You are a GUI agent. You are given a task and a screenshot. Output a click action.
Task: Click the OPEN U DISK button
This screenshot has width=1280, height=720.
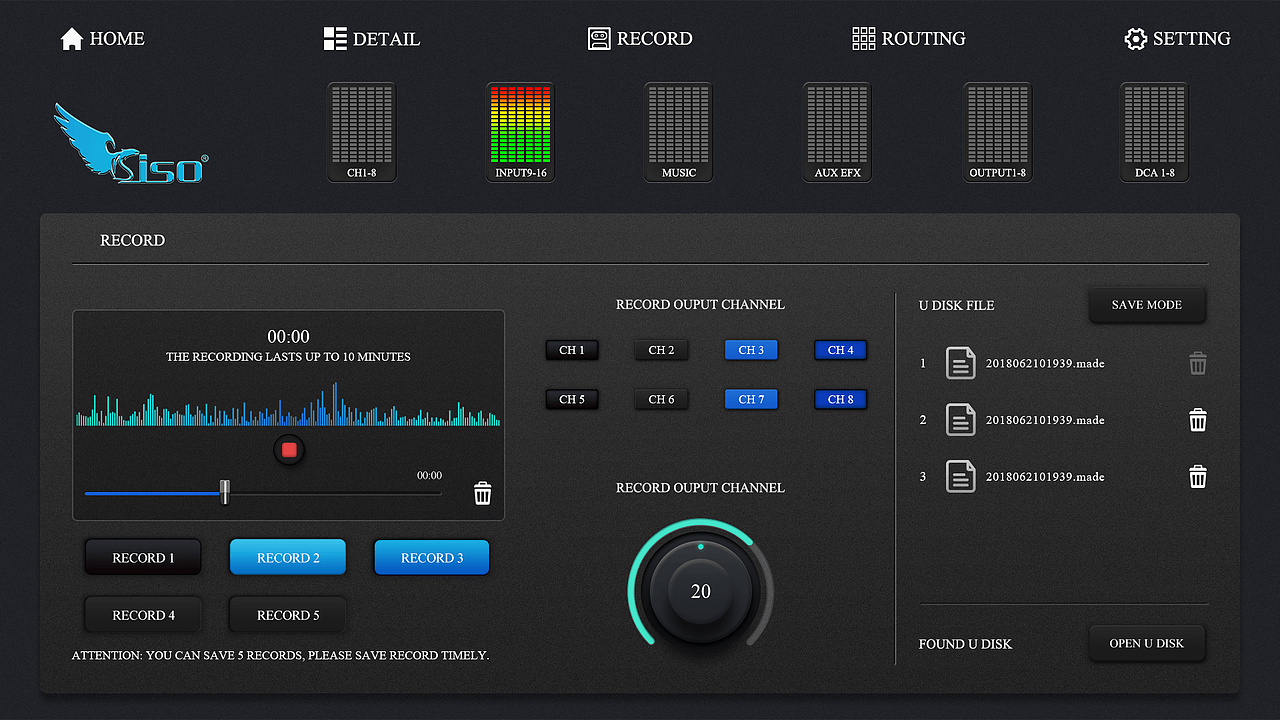(1147, 643)
